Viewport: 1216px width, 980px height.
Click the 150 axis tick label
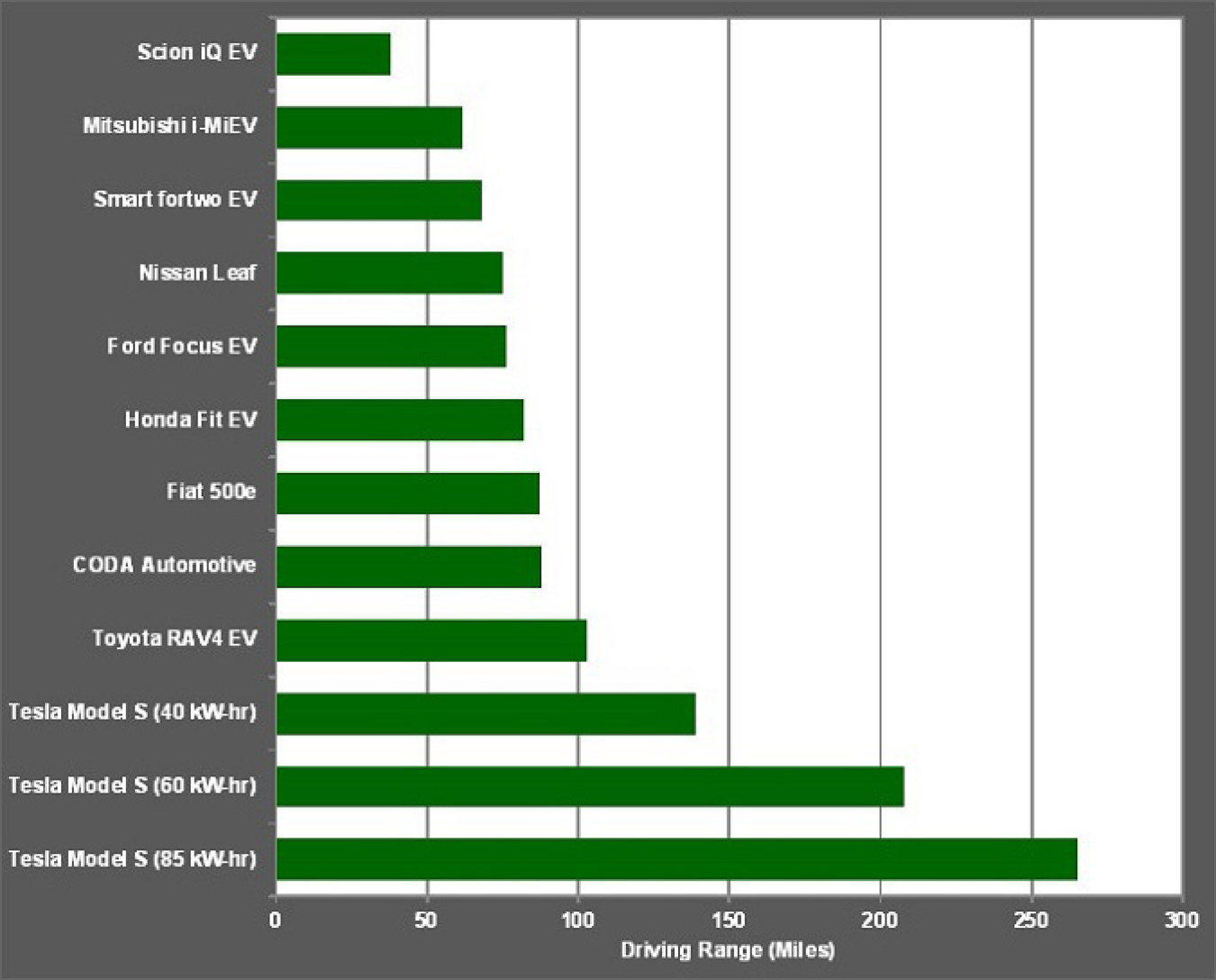tap(729, 920)
